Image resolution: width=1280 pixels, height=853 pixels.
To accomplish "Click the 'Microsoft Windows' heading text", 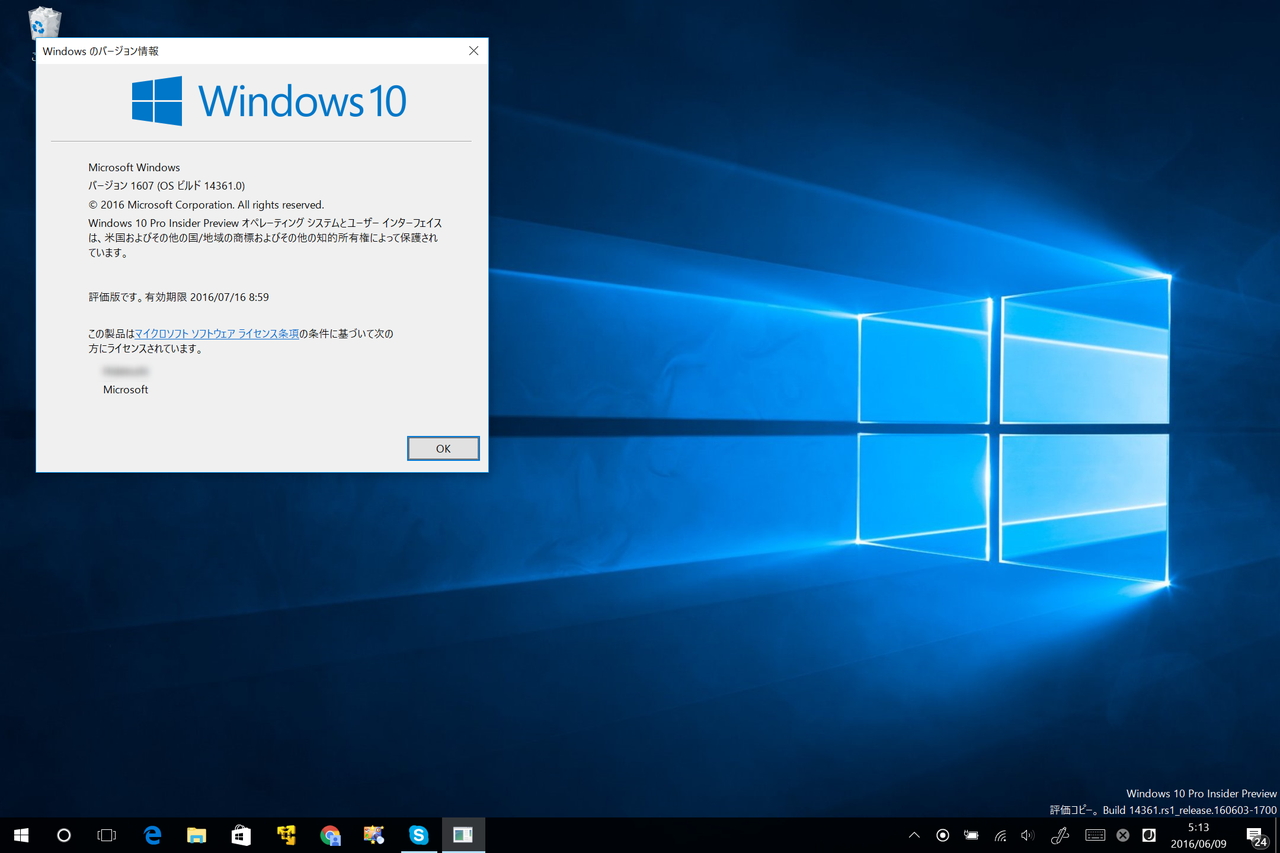I will [x=134, y=168].
